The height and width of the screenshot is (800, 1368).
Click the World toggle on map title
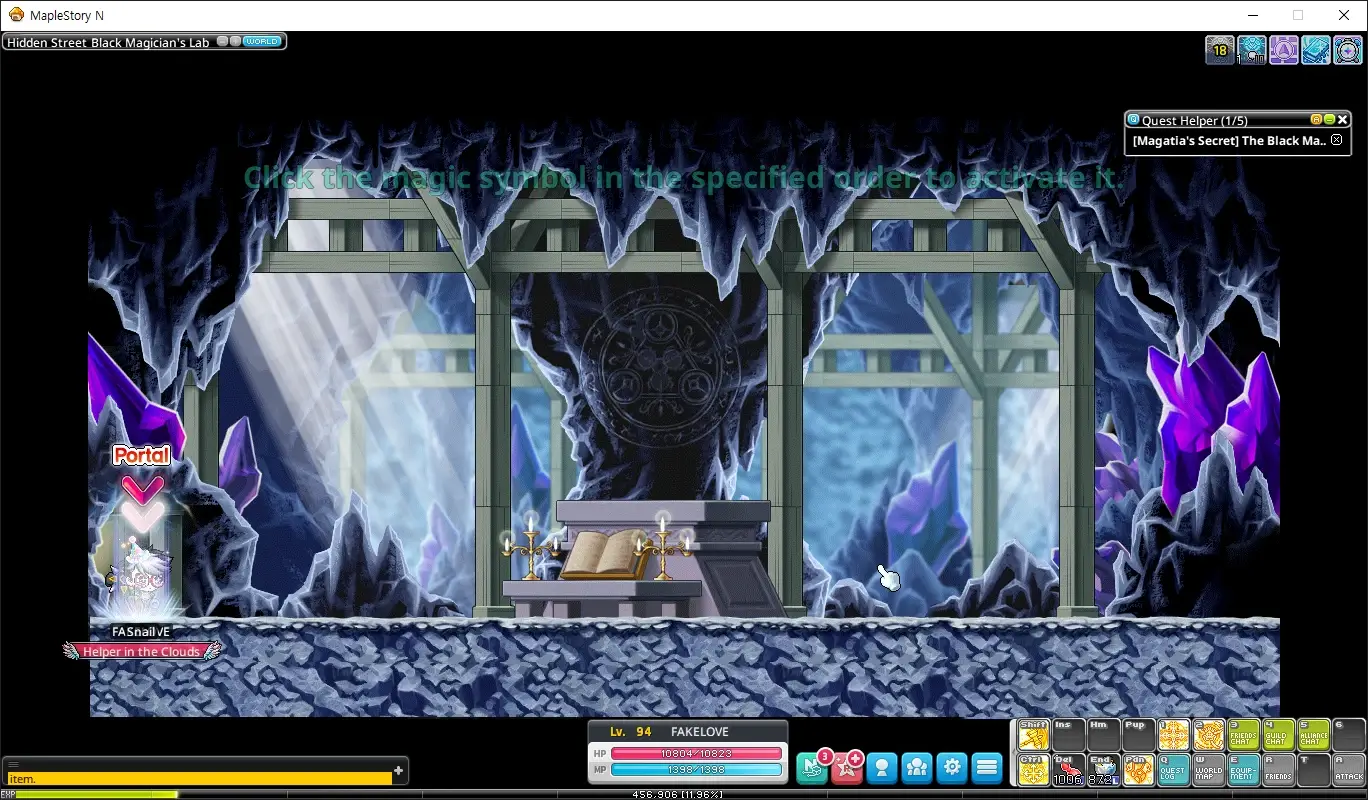[262, 42]
